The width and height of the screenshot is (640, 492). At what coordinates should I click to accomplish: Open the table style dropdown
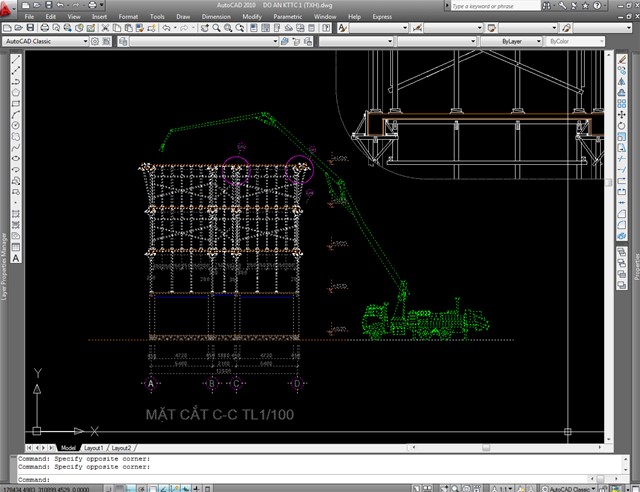[528, 28]
